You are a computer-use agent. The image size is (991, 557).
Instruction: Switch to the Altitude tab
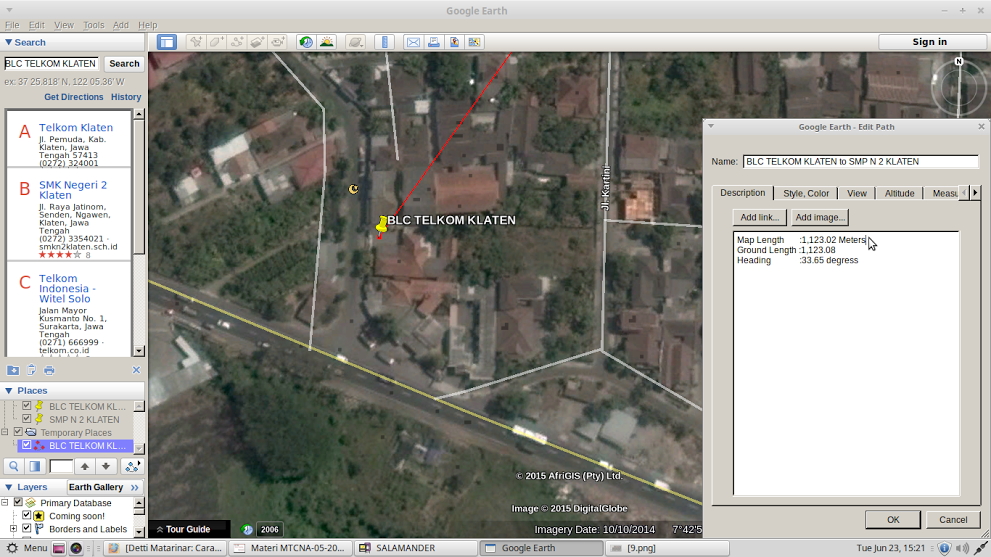(x=899, y=193)
